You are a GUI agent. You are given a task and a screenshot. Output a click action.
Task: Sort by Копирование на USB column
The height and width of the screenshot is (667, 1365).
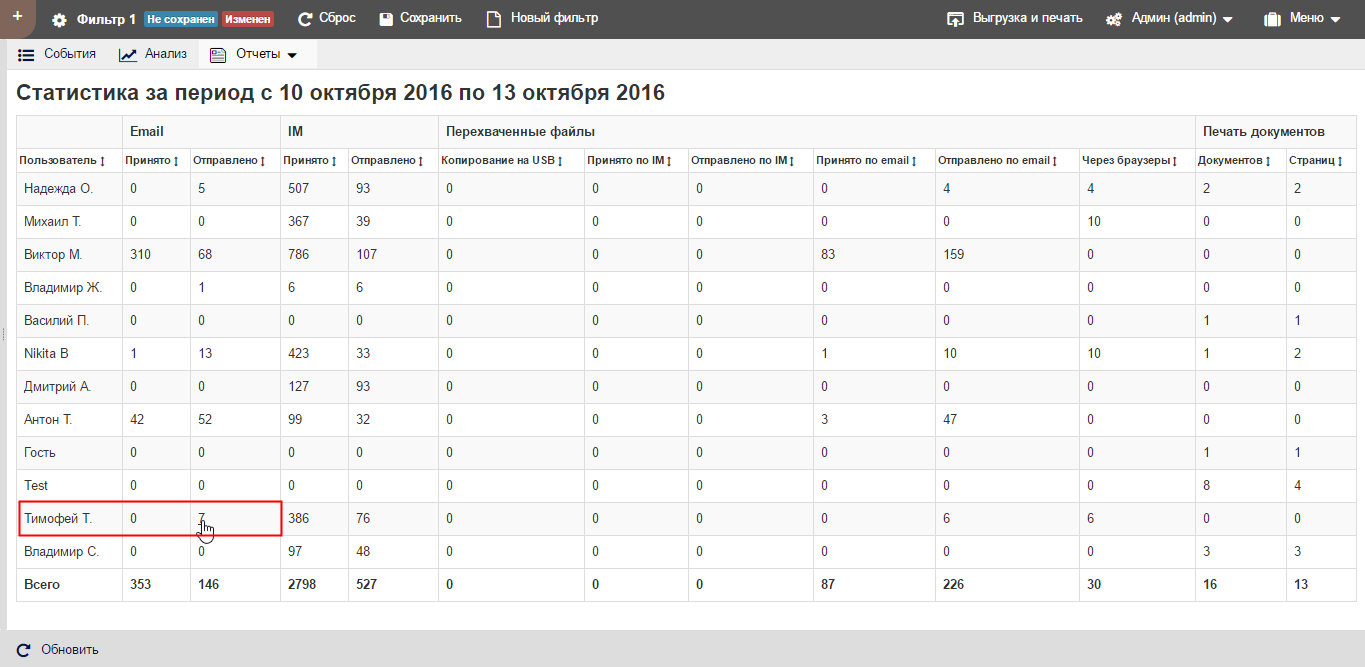(502, 161)
